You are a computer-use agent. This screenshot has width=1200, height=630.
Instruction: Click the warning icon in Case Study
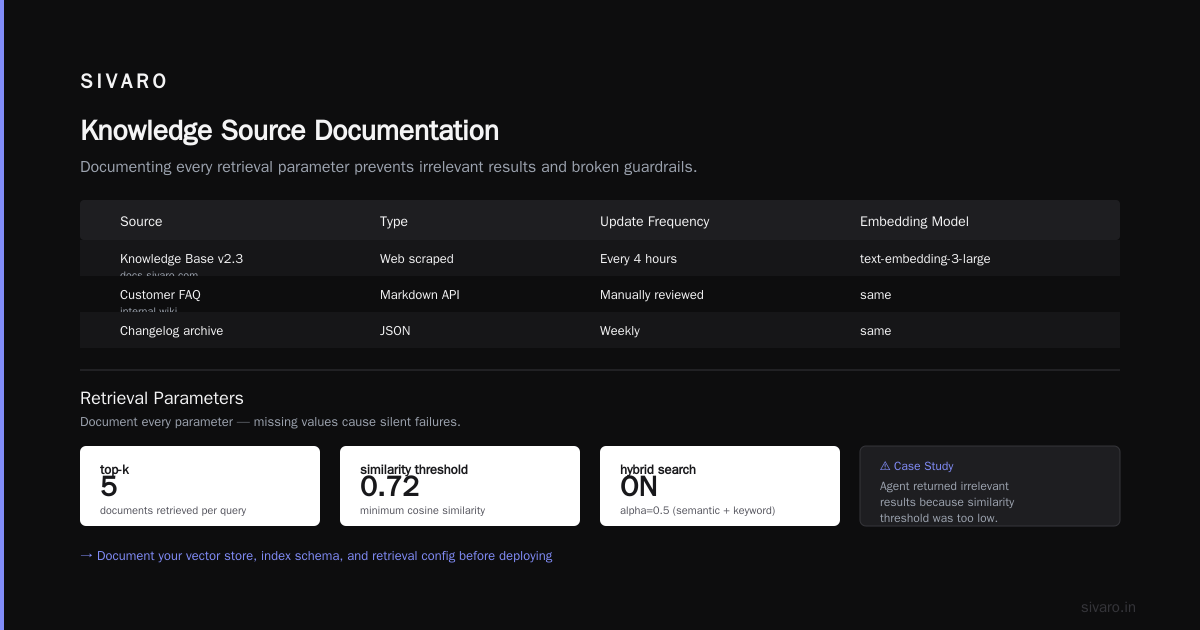point(885,466)
